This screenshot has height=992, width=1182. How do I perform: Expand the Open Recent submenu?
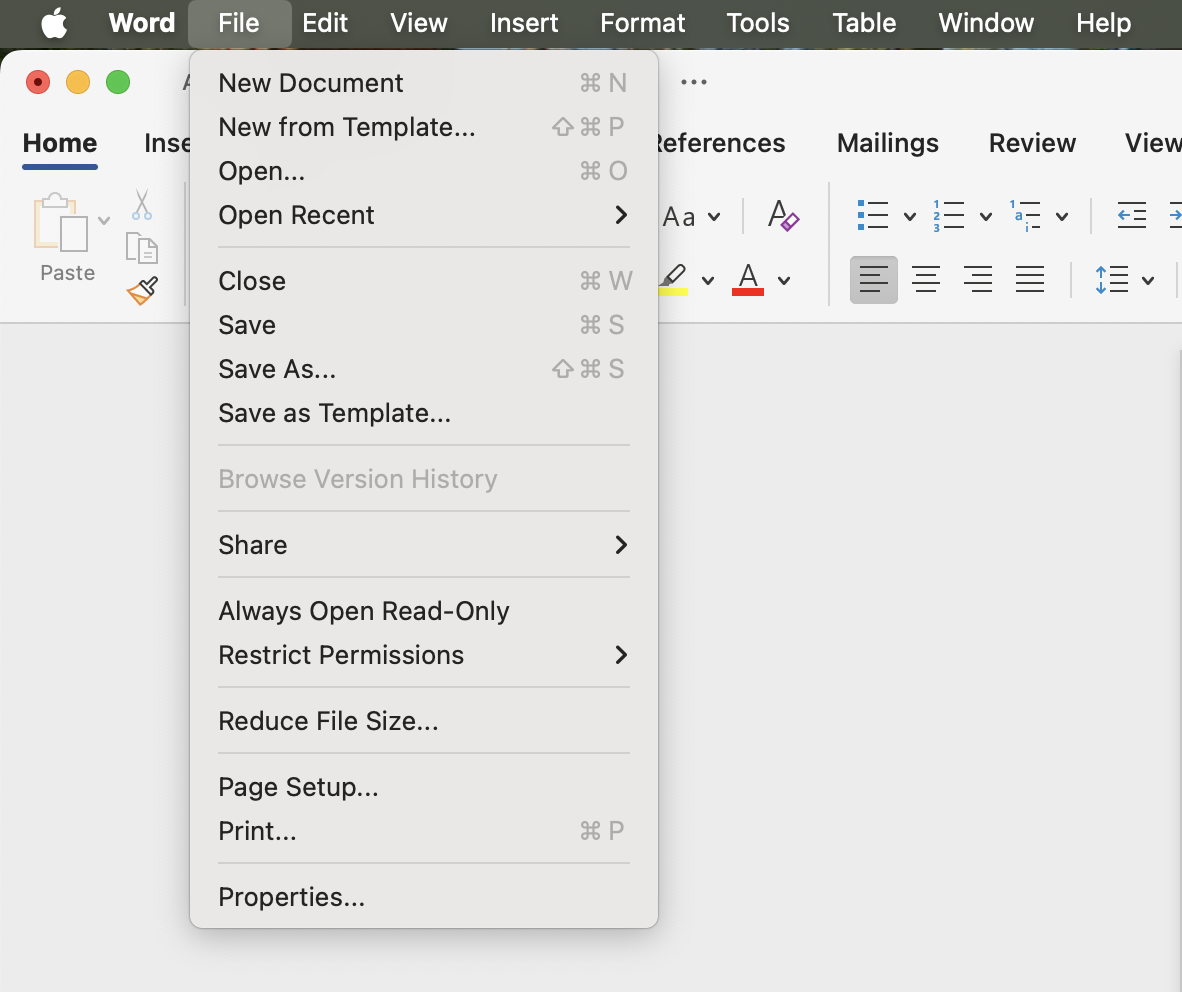pos(424,216)
